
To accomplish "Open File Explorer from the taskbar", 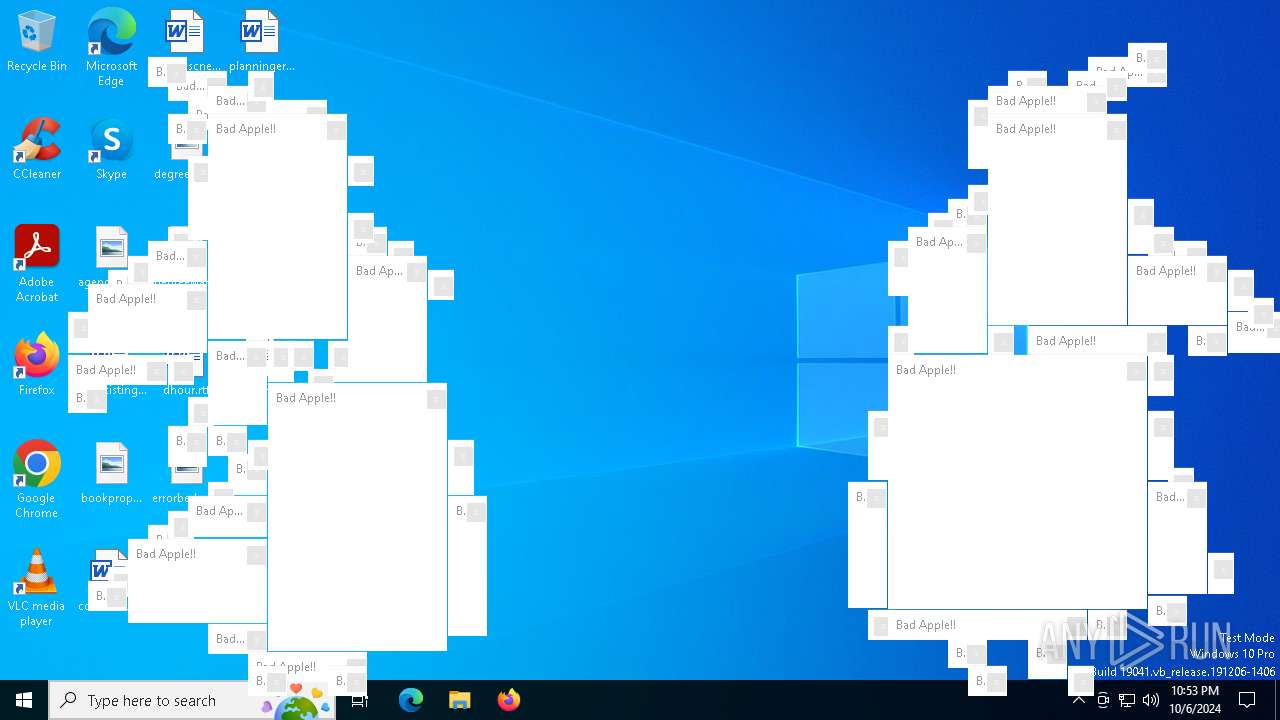I will pos(459,700).
